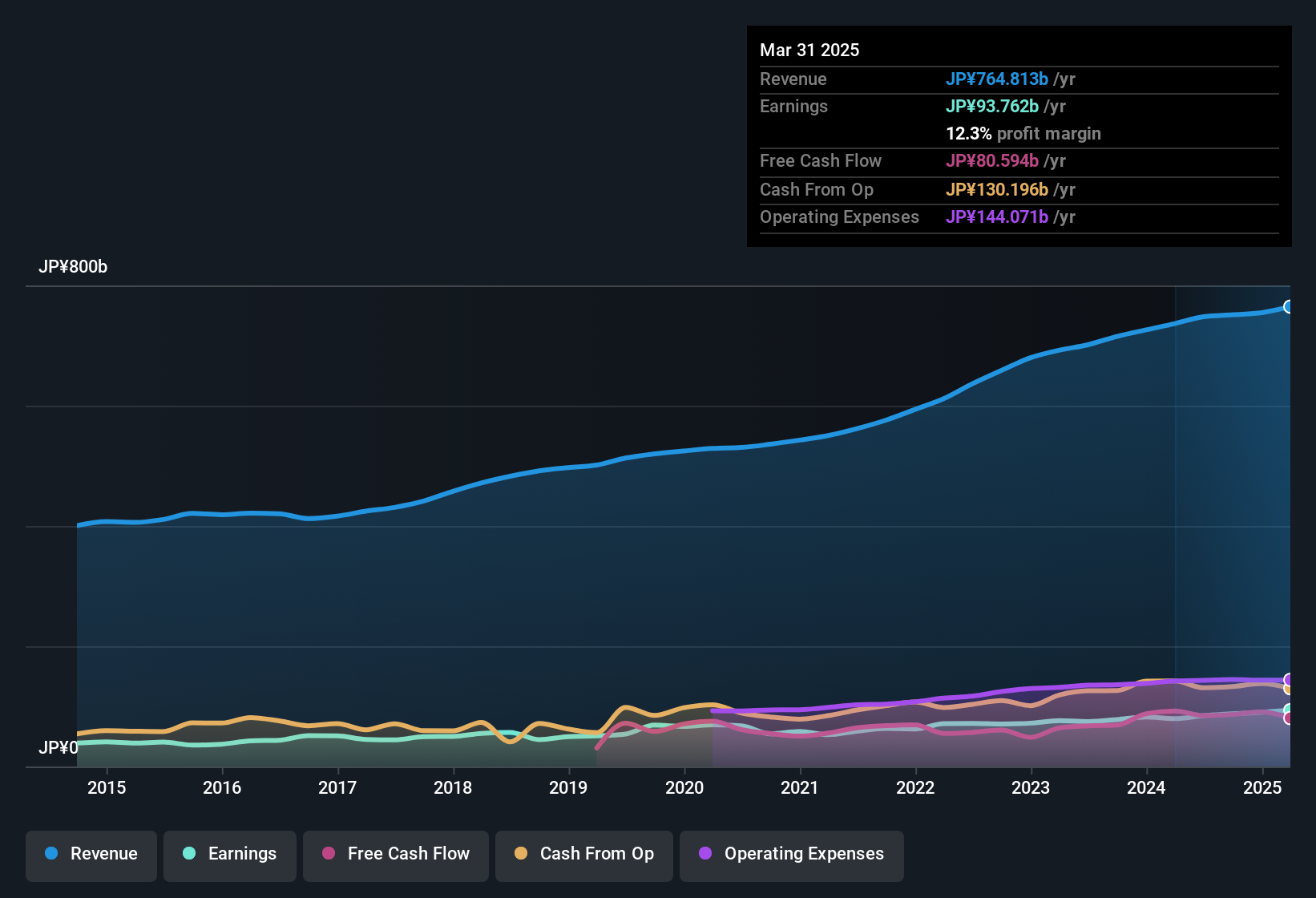Click the Cash From Op label in tooltip
The height and width of the screenshot is (898, 1316).
pyautogui.click(x=817, y=190)
